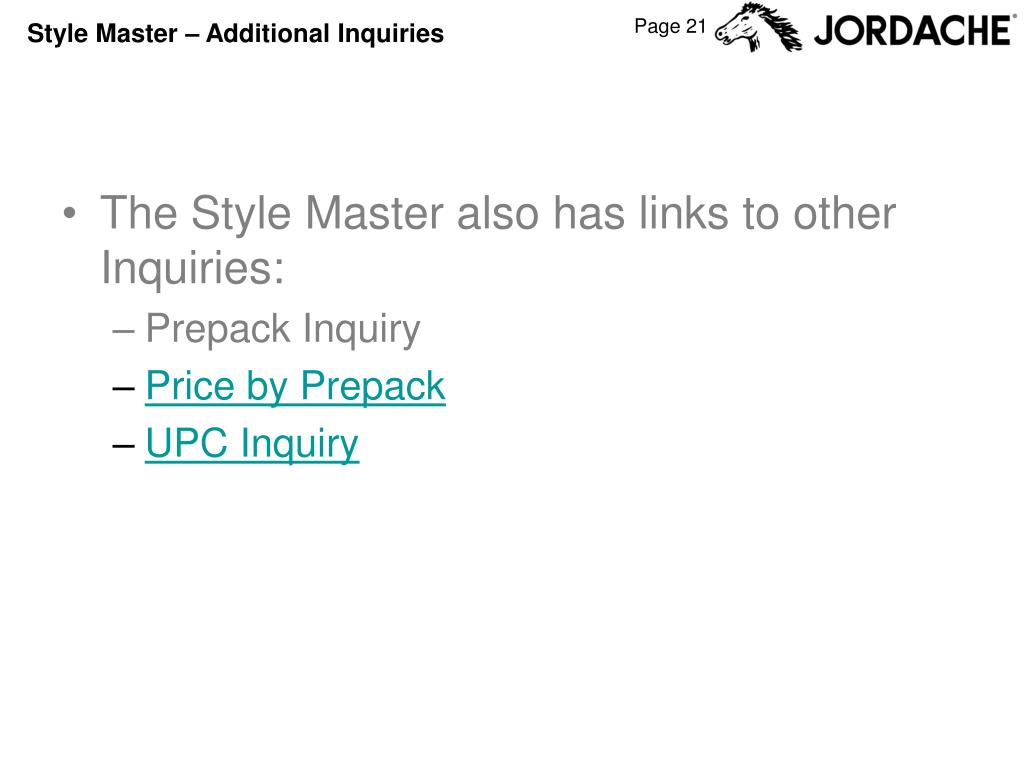Click the round bullet before The Style Master

click(x=70, y=214)
